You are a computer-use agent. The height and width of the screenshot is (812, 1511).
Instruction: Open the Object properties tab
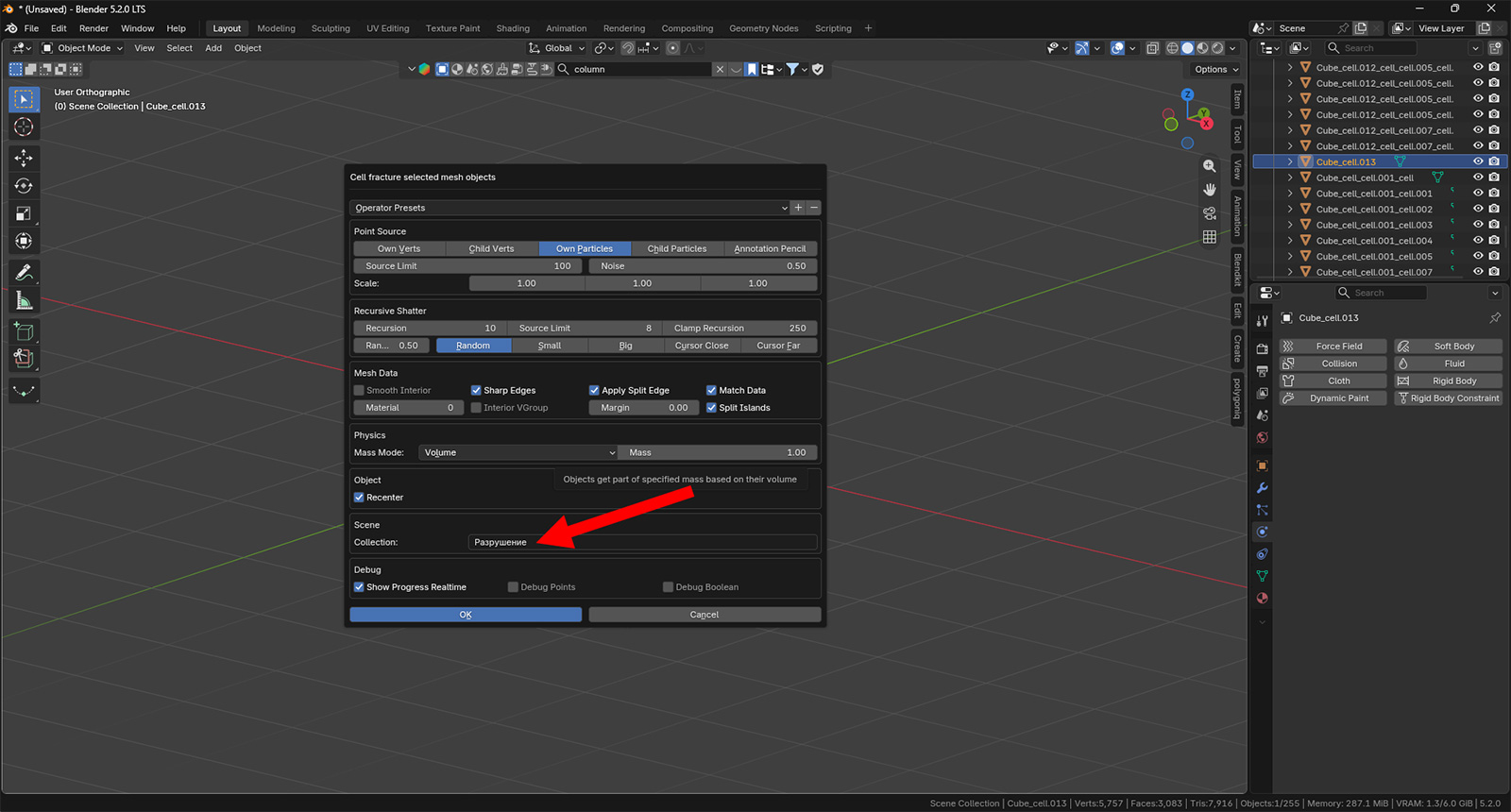point(1263,465)
